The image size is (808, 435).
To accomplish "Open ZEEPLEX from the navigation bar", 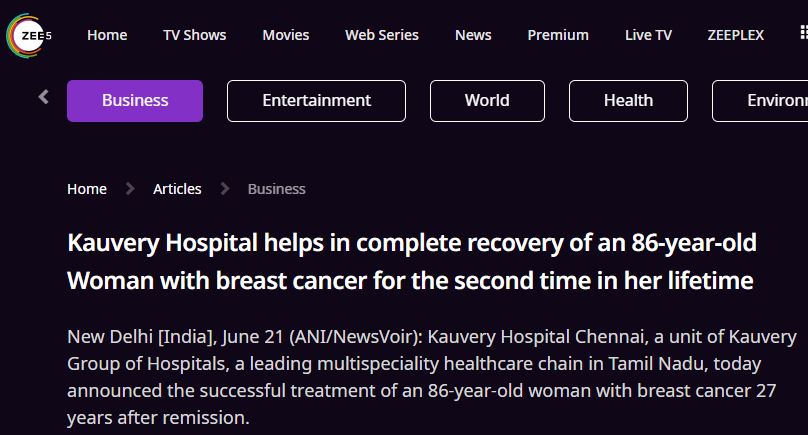I will 736,35.
